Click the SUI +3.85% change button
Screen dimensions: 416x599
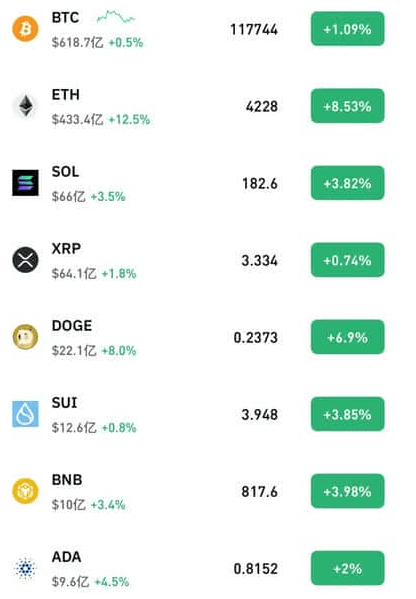(348, 414)
